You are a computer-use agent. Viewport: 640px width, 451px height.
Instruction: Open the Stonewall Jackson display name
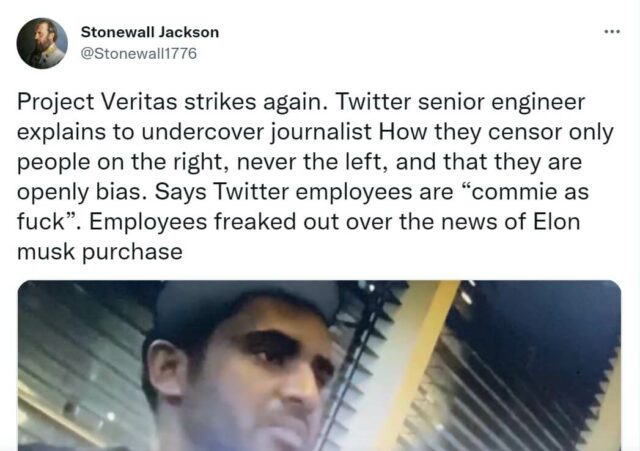[x=150, y=32]
